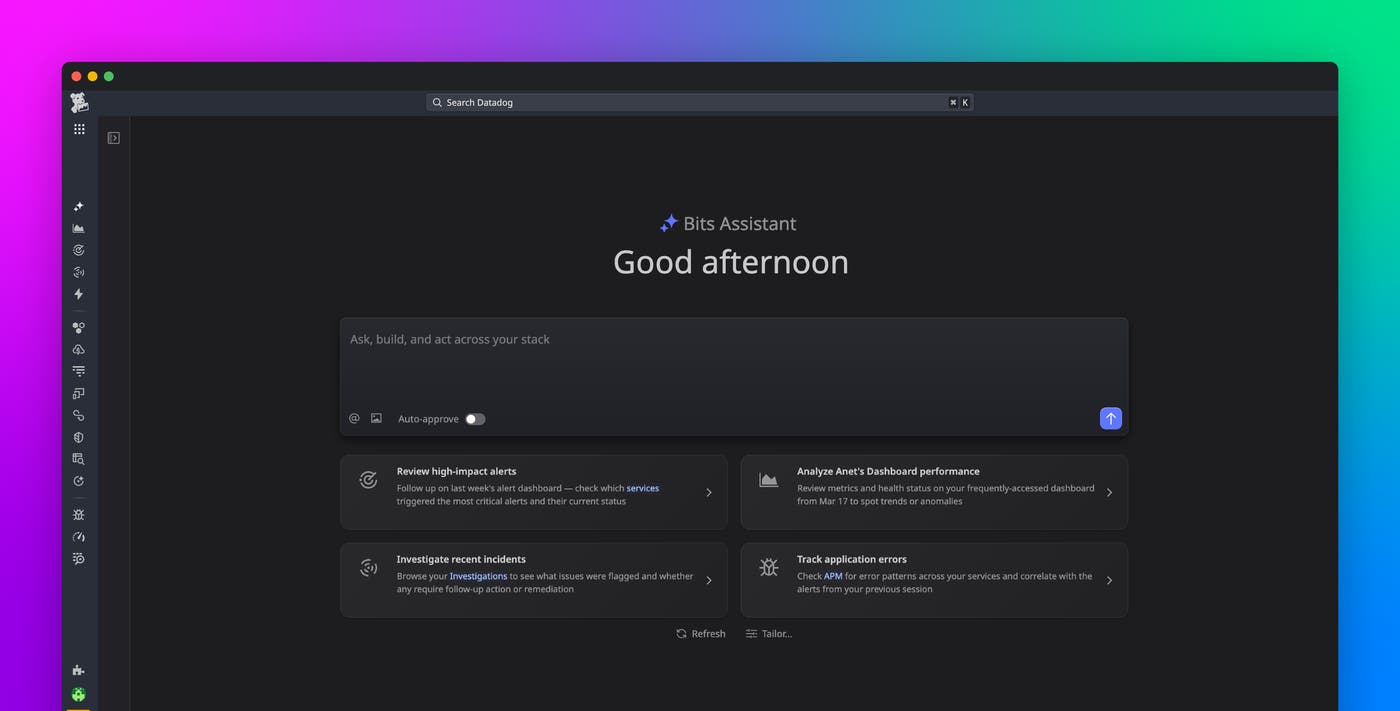Open the bug Error Tracking icon in sidebar
The image size is (1400, 711).
coord(78,514)
